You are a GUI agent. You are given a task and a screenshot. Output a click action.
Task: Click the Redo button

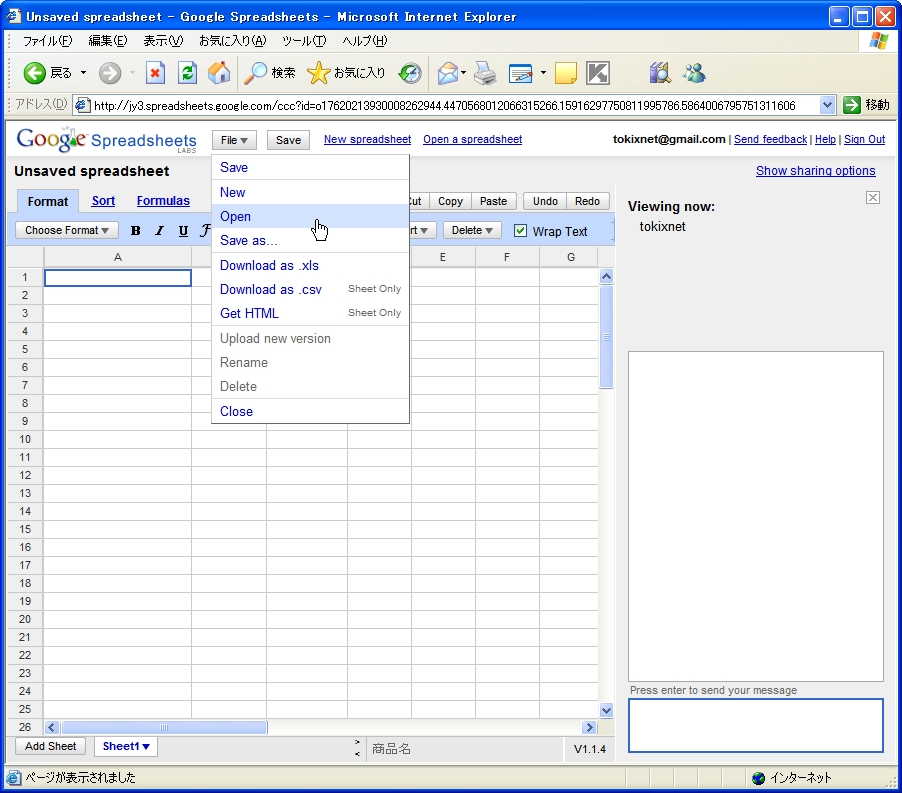[x=587, y=201]
